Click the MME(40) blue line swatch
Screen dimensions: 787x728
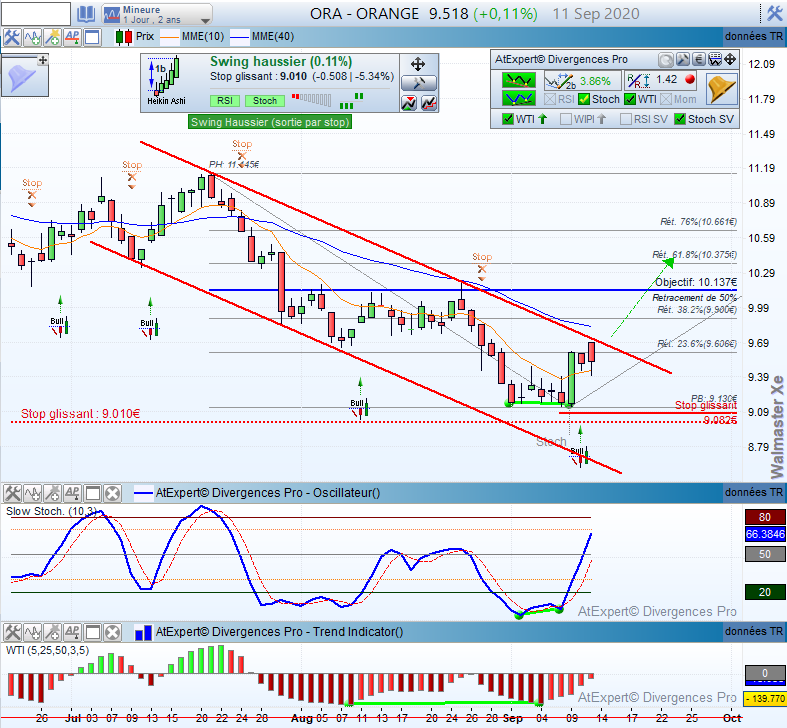(x=239, y=37)
